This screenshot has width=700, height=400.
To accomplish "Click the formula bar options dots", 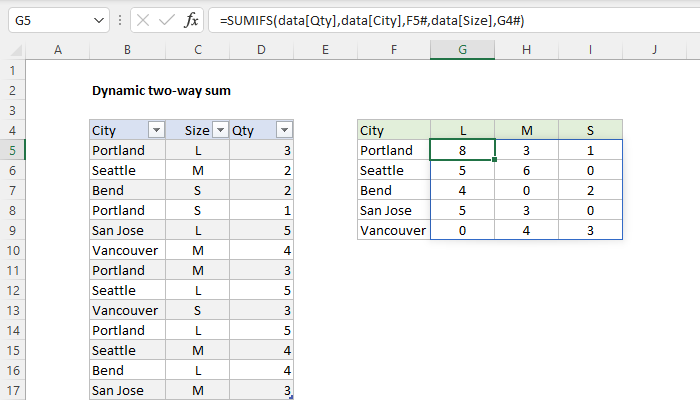I will point(120,20).
